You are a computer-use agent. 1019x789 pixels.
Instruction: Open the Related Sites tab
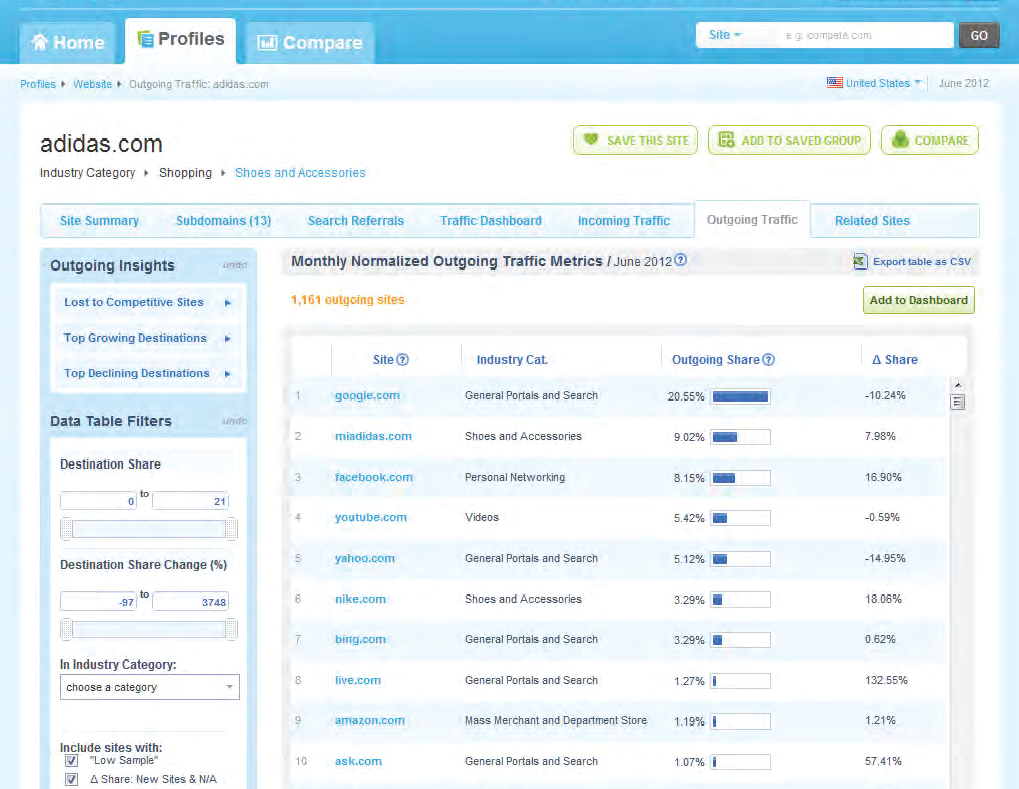872,221
